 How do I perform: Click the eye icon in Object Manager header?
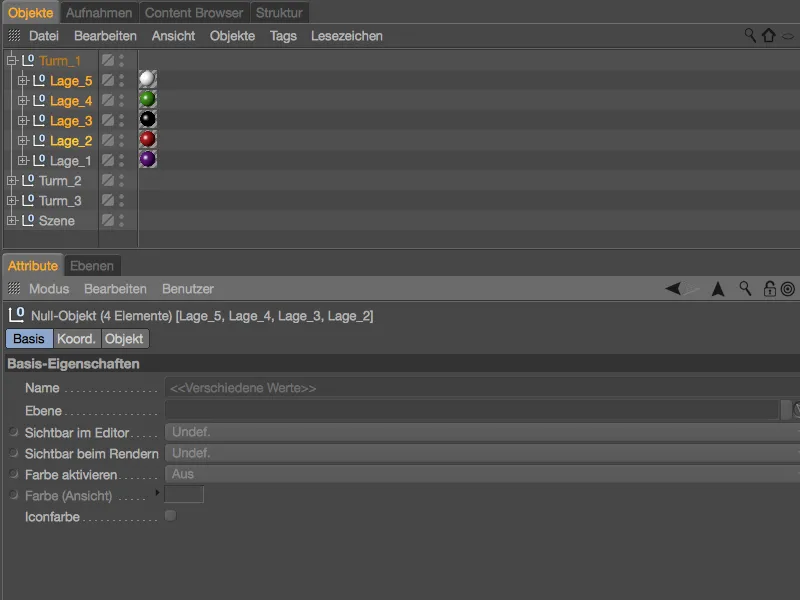point(789,36)
